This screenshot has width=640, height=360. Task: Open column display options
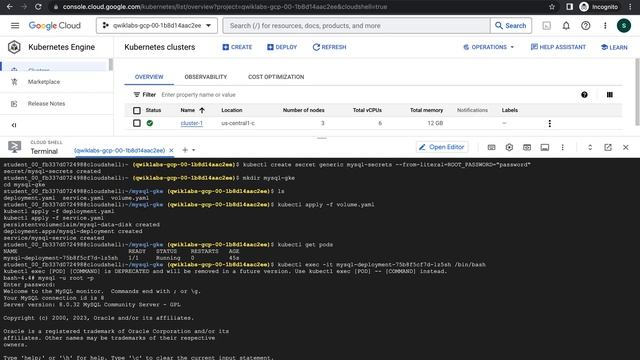[x=609, y=95]
